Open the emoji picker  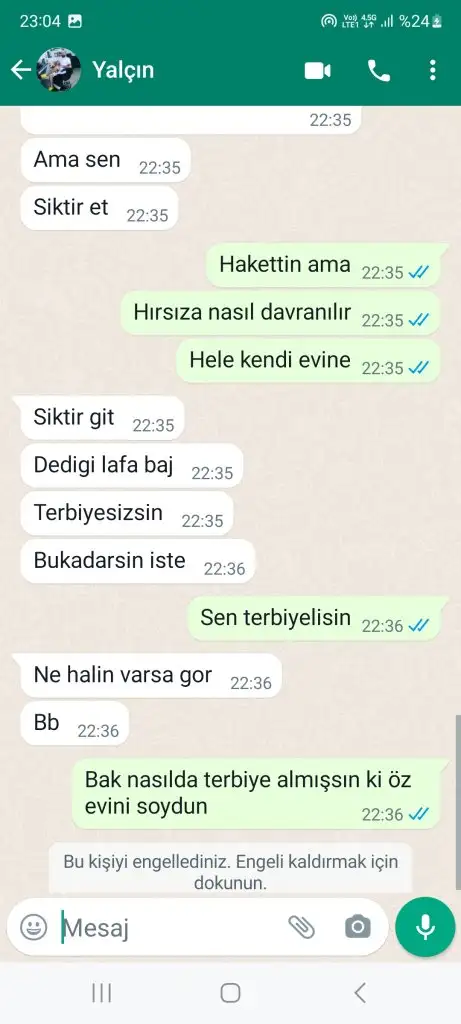pyautogui.click(x=33, y=927)
